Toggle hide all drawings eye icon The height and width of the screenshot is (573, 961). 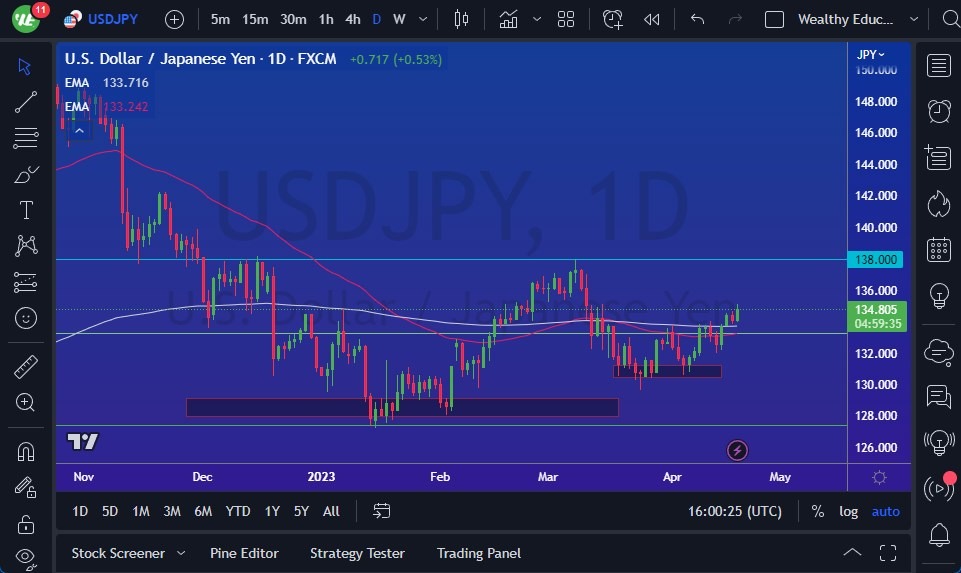coord(26,557)
